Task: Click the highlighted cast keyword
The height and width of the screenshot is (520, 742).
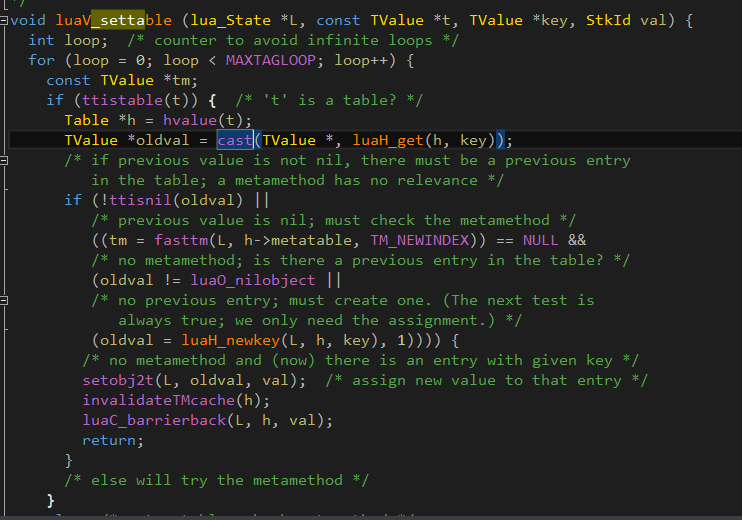Action: (235, 140)
